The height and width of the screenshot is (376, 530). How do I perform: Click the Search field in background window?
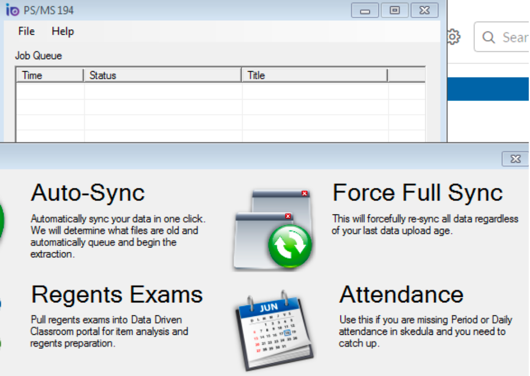[502, 37]
